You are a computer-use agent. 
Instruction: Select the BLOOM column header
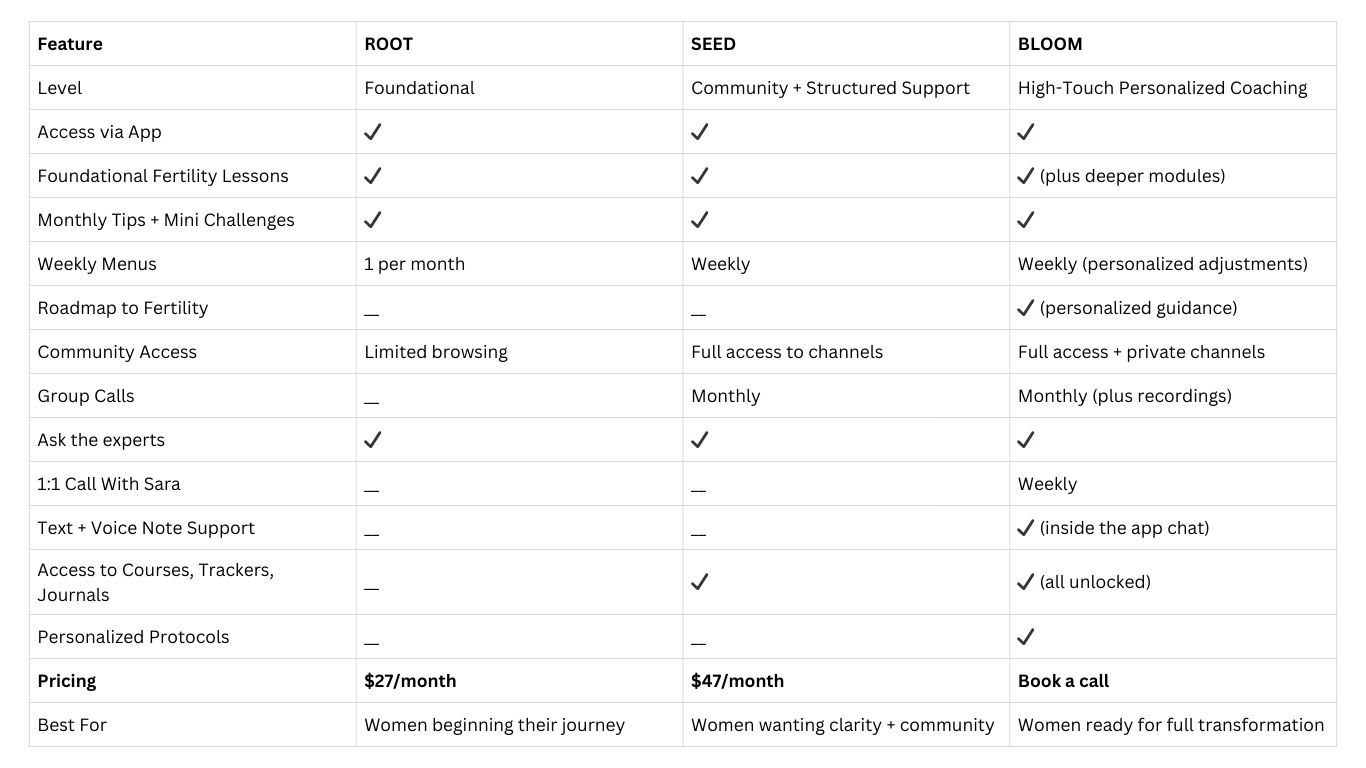[x=1050, y=44]
